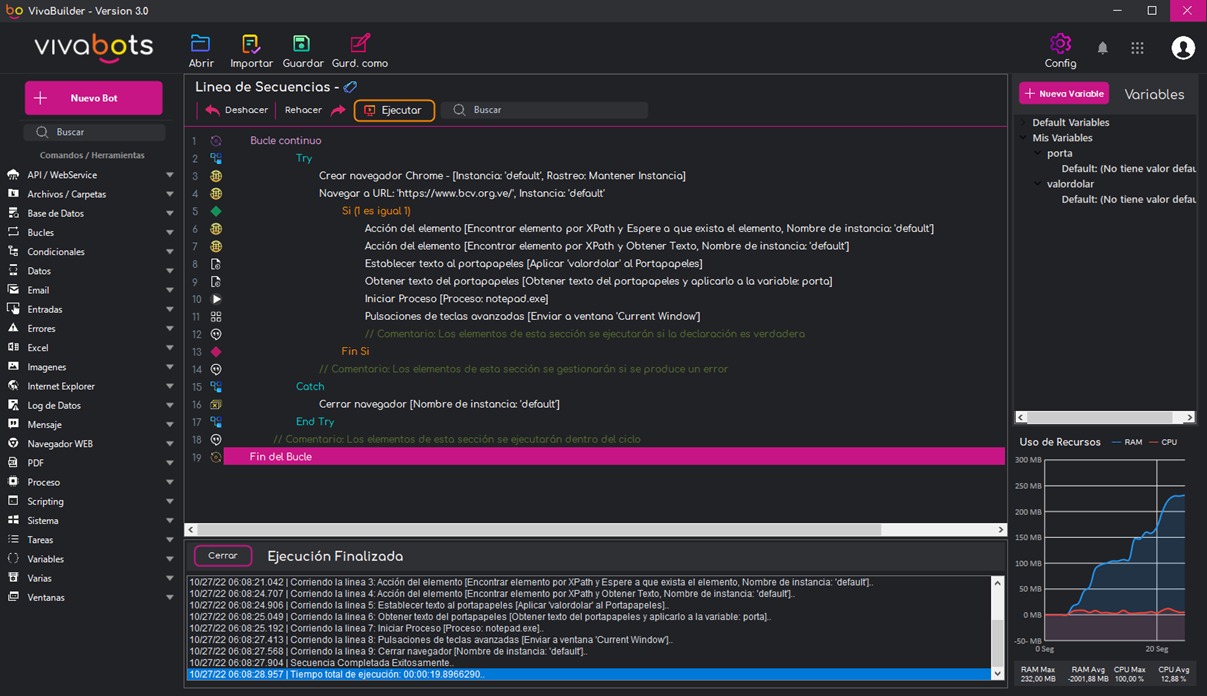This screenshot has width=1207, height=696.
Task: Expand the Condicionales category arrow
Action: click(170, 252)
